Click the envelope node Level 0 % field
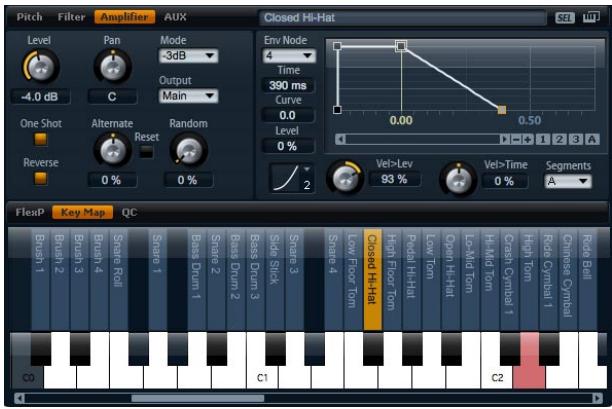612x409 pixels. tap(288, 146)
